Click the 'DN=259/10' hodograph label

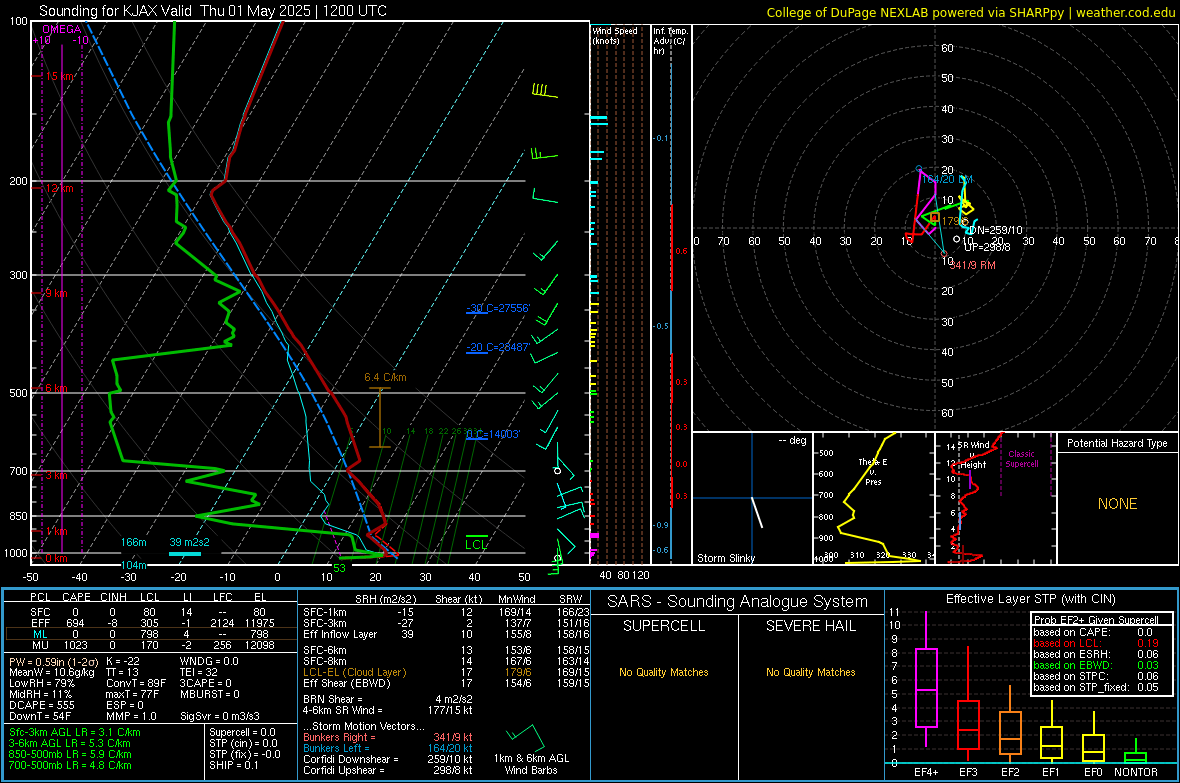tap(995, 230)
